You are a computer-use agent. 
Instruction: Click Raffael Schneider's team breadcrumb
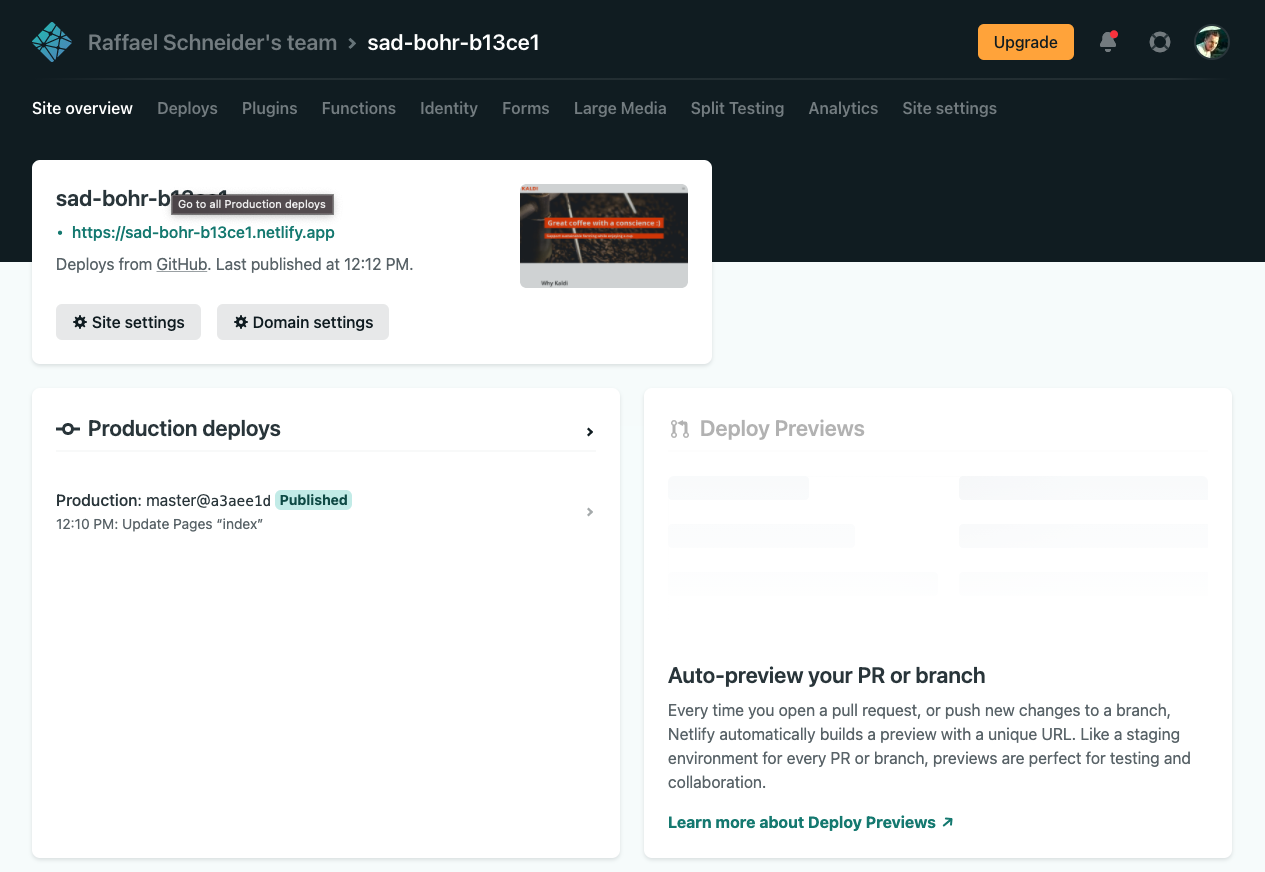pos(212,42)
